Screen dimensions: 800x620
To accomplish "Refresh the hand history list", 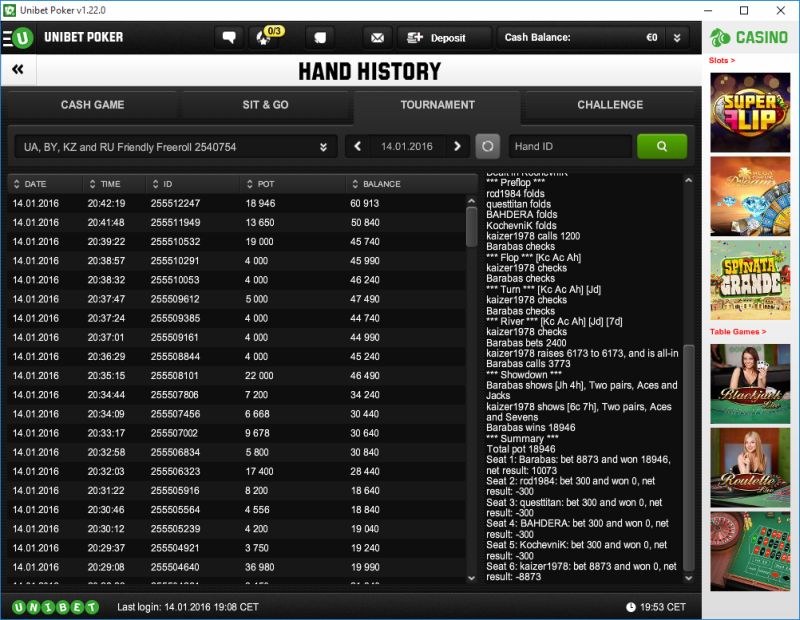I will (x=487, y=146).
